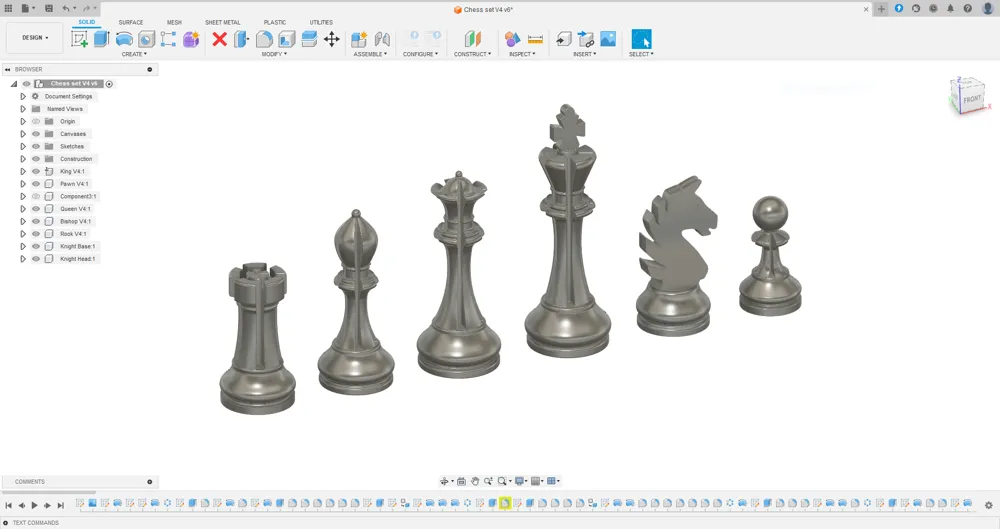Hide the Rook V4:1 component
1000x529 pixels.
(x=36, y=234)
